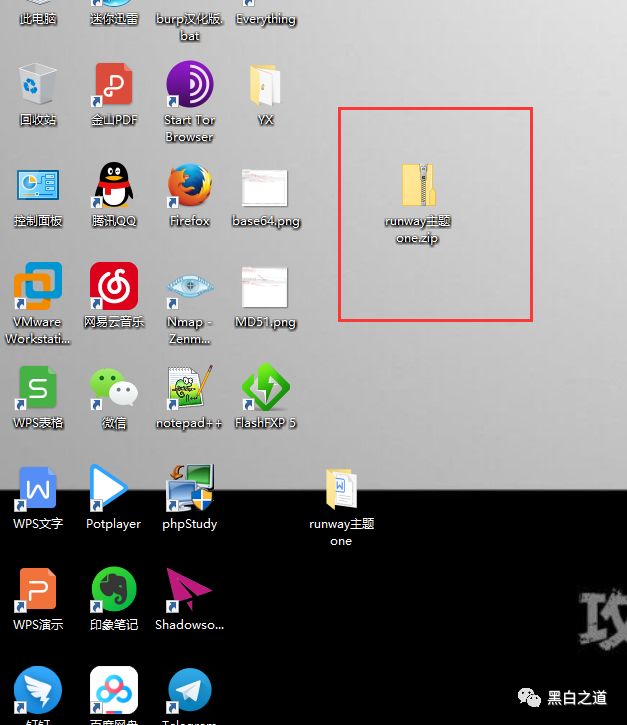Click the notepad++ desktop icon
The image size is (627, 725).
(x=190, y=388)
